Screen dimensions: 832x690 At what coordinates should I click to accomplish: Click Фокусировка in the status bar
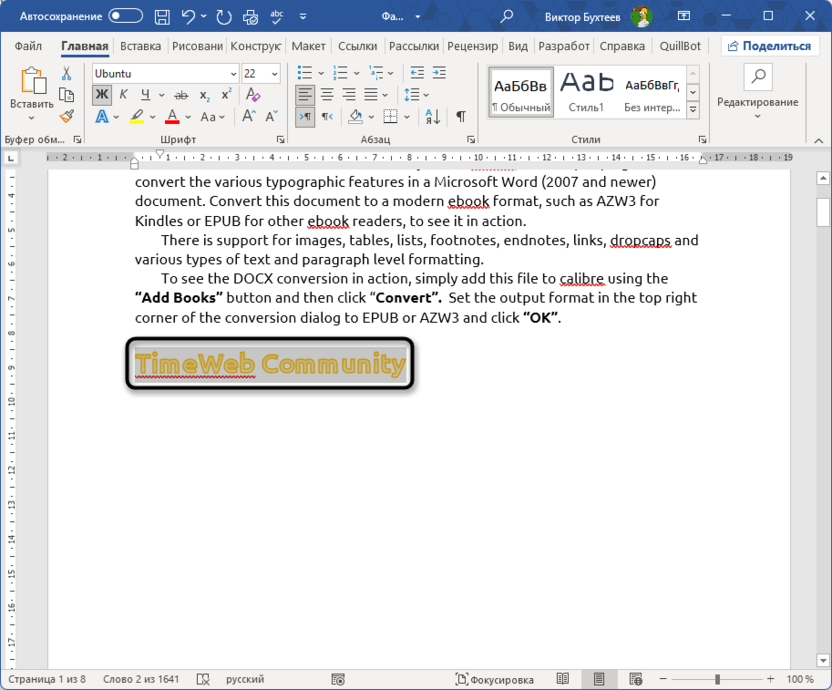[494, 679]
